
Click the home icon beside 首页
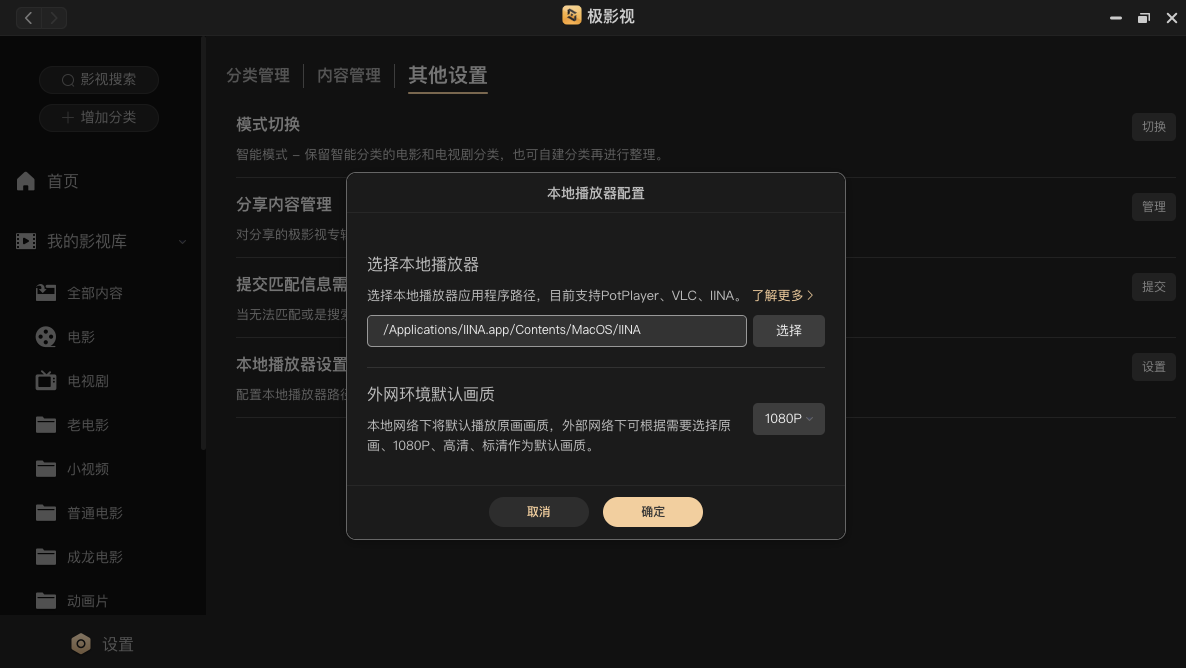coord(26,181)
